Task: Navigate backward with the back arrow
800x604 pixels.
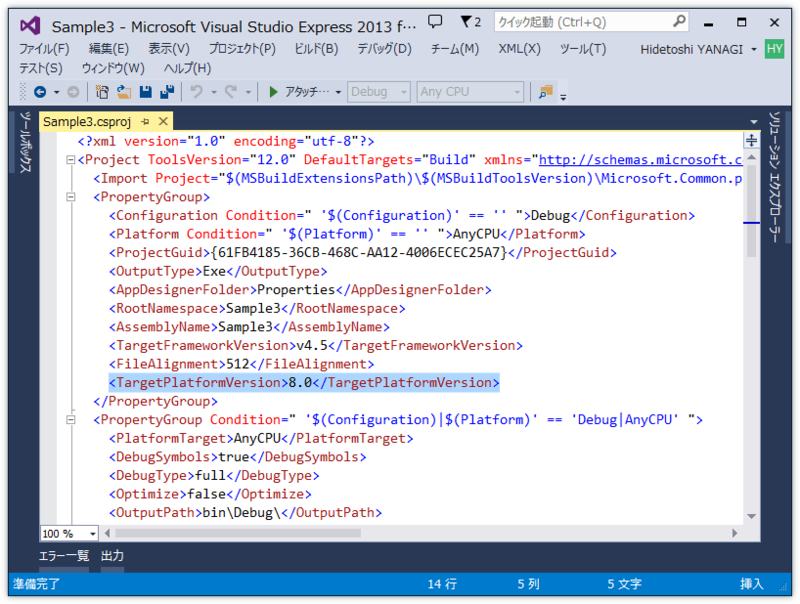Action: coord(40,92)
